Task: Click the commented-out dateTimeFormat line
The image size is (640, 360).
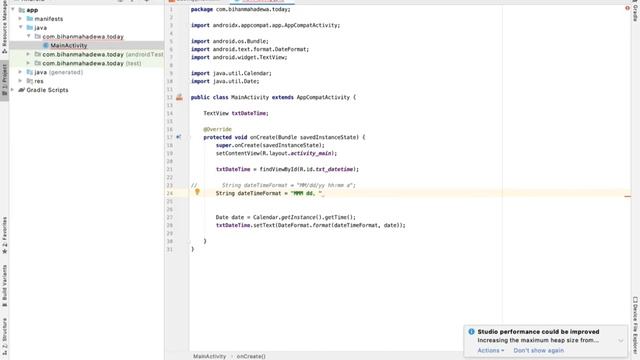Action: (273, 185)
